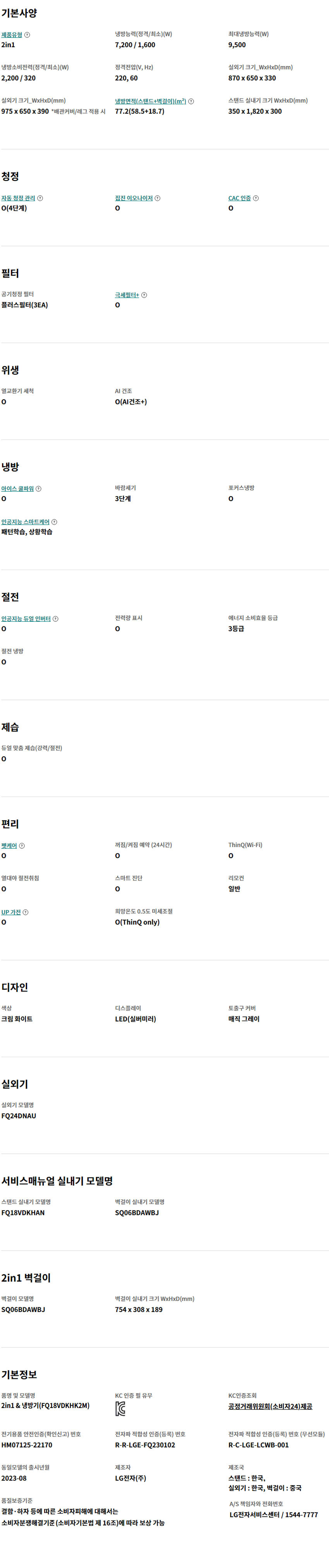Click the info icon beside CAC 인증
This screenshot has height=1568, width=329.
(x=256, y=198)
